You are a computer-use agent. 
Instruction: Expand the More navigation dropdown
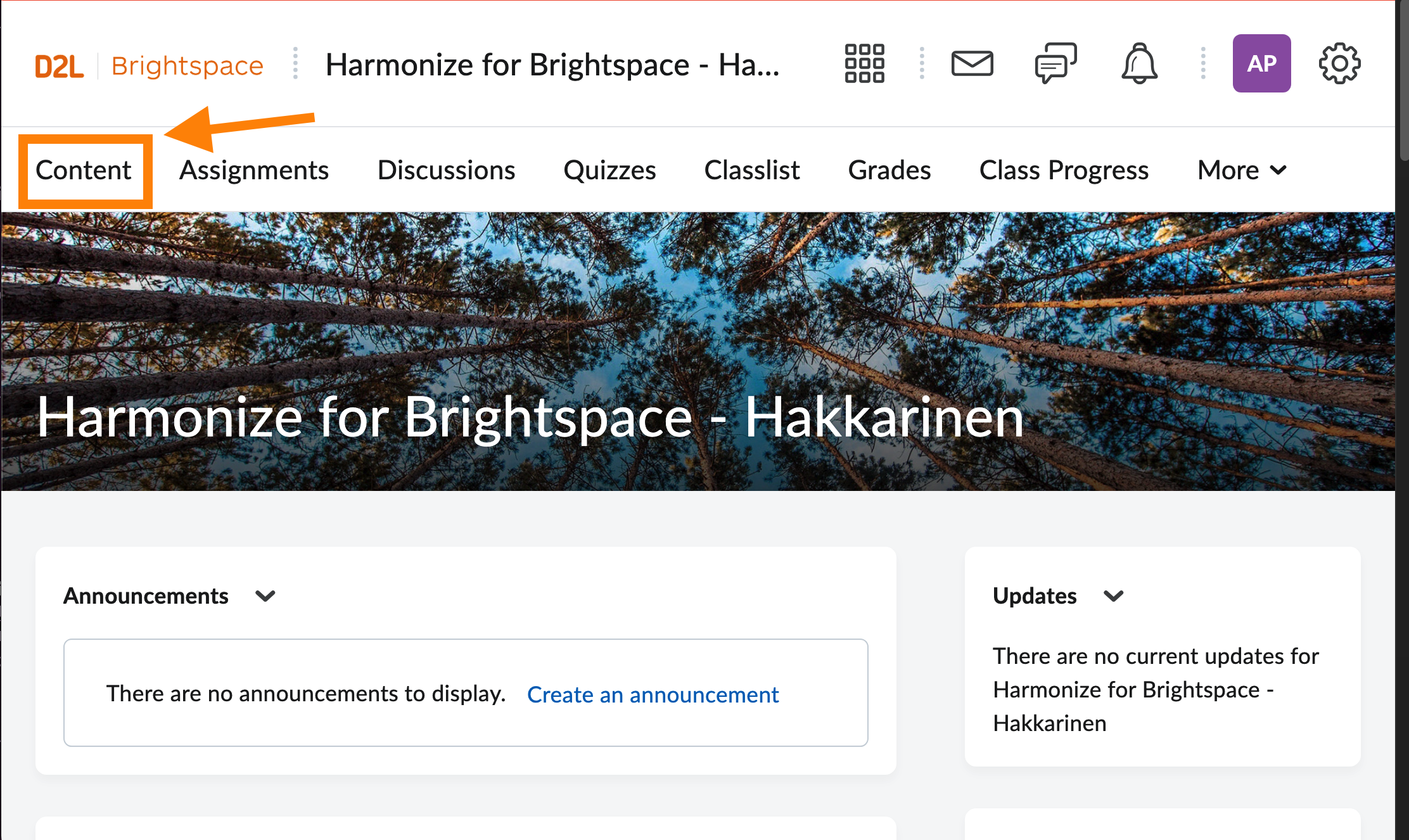[x=1242, y=170]
